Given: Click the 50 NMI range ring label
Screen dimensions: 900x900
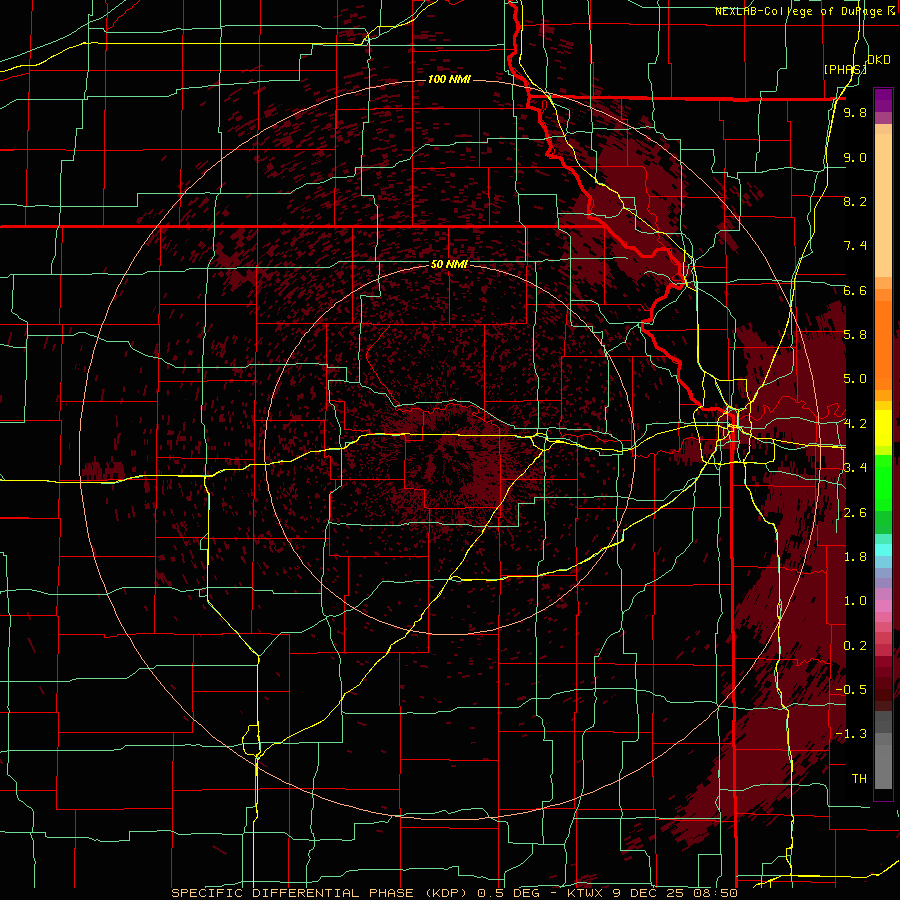Looking at the screenshot, I should tap(449, 265).
